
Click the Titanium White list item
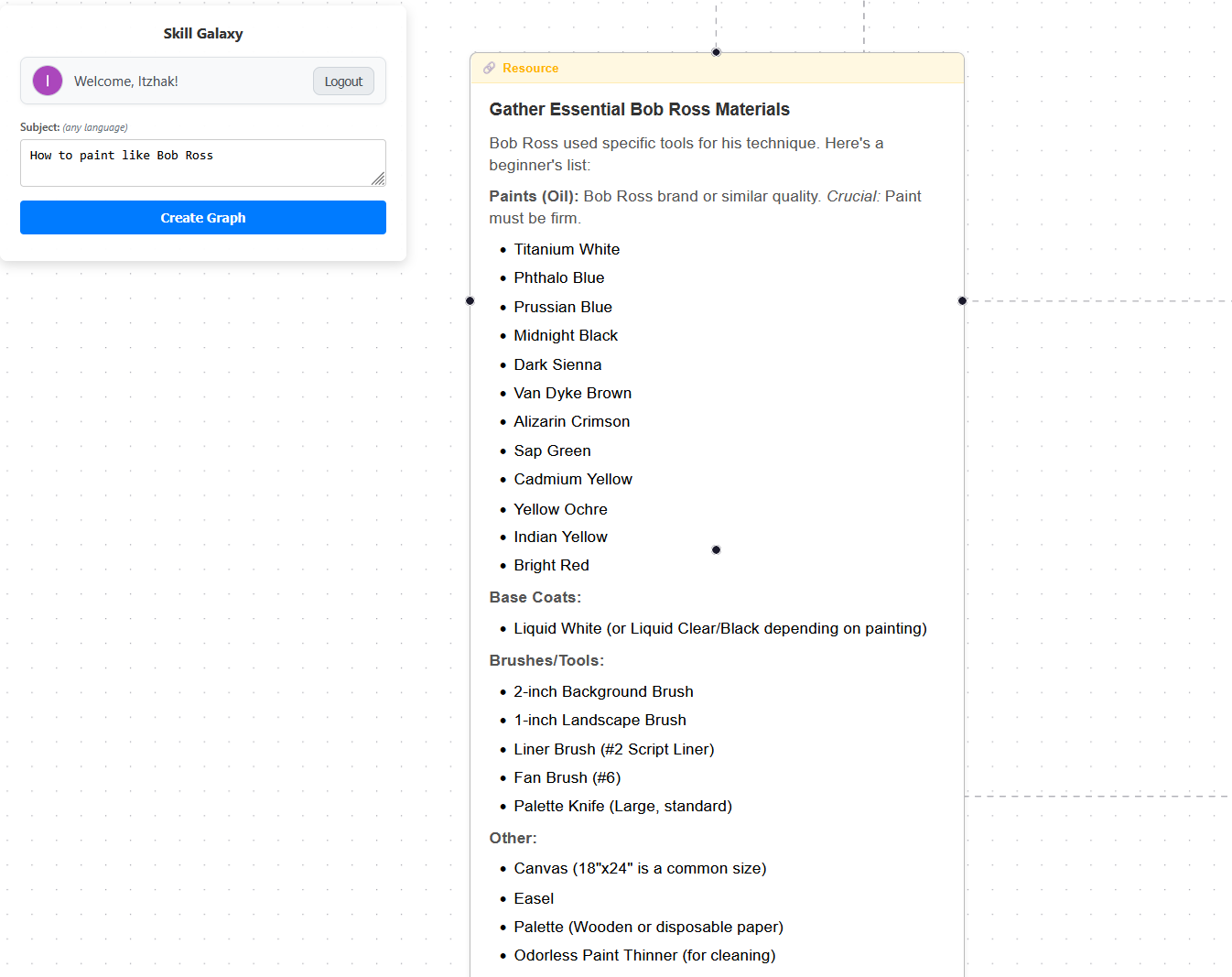click(x=567, y=249)
